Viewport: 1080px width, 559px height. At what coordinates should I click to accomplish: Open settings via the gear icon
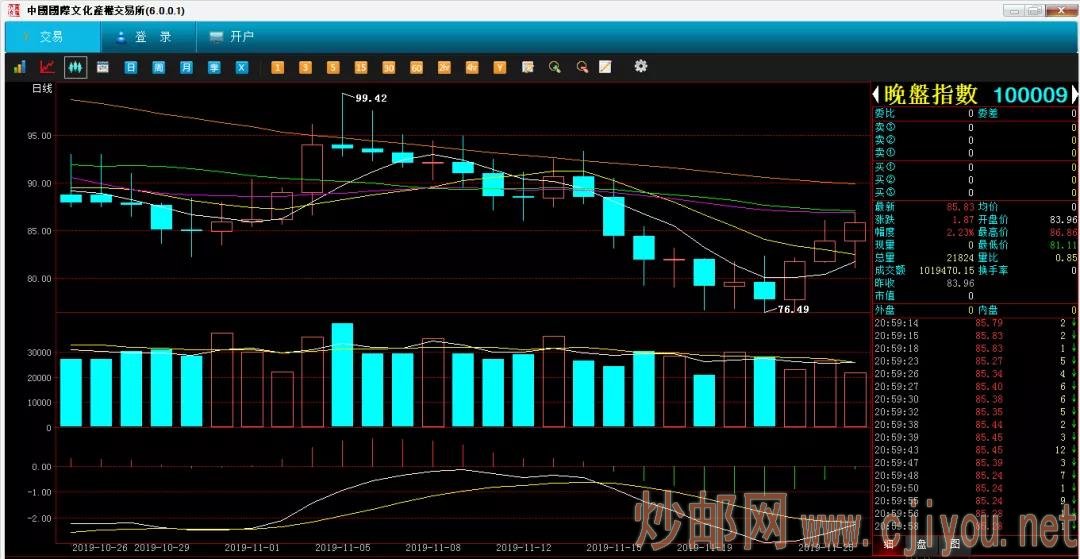pos(641,66)
